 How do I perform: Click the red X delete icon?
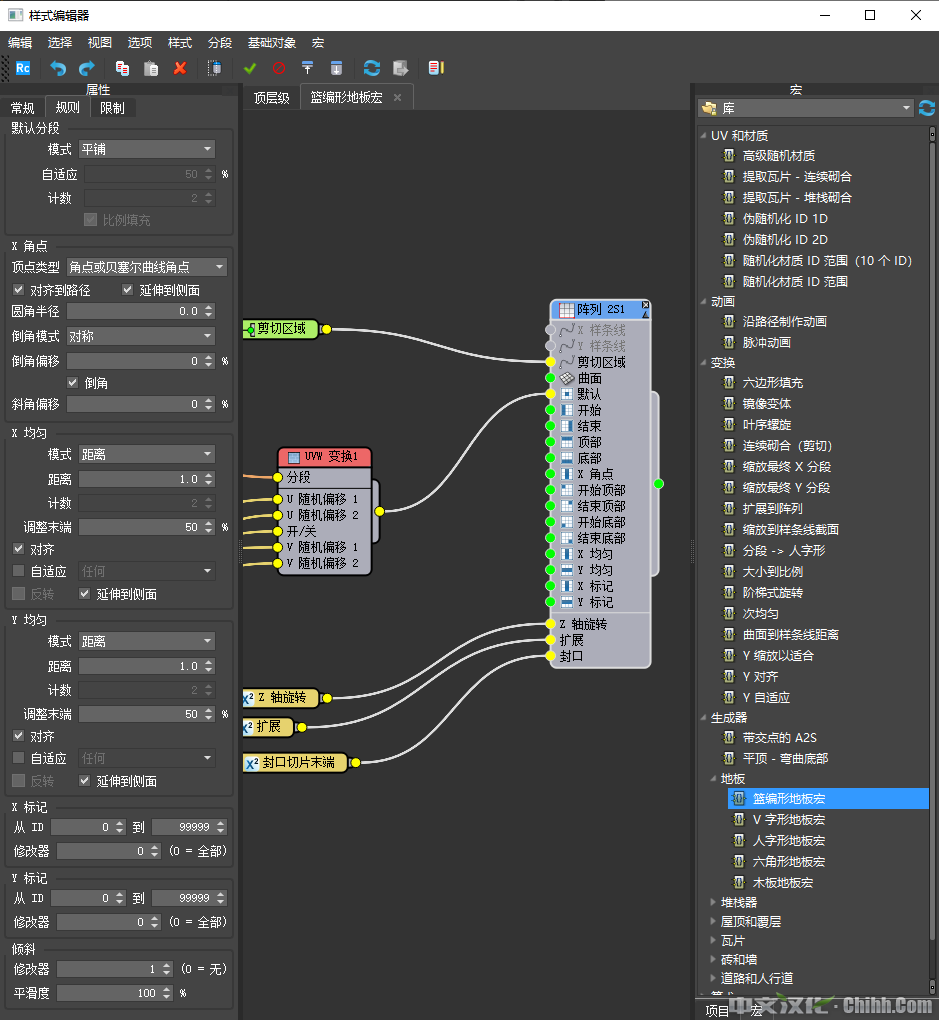point(180,68)
